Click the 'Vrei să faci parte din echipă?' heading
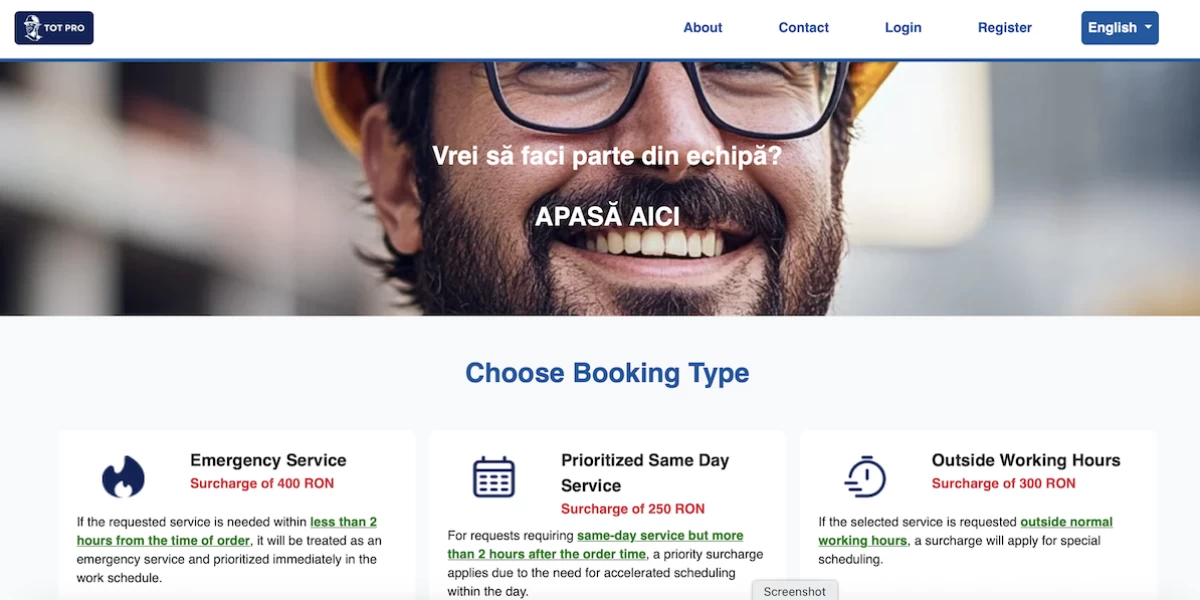The height and width of the screenshot is (600, 1200). tap(607, 156)
